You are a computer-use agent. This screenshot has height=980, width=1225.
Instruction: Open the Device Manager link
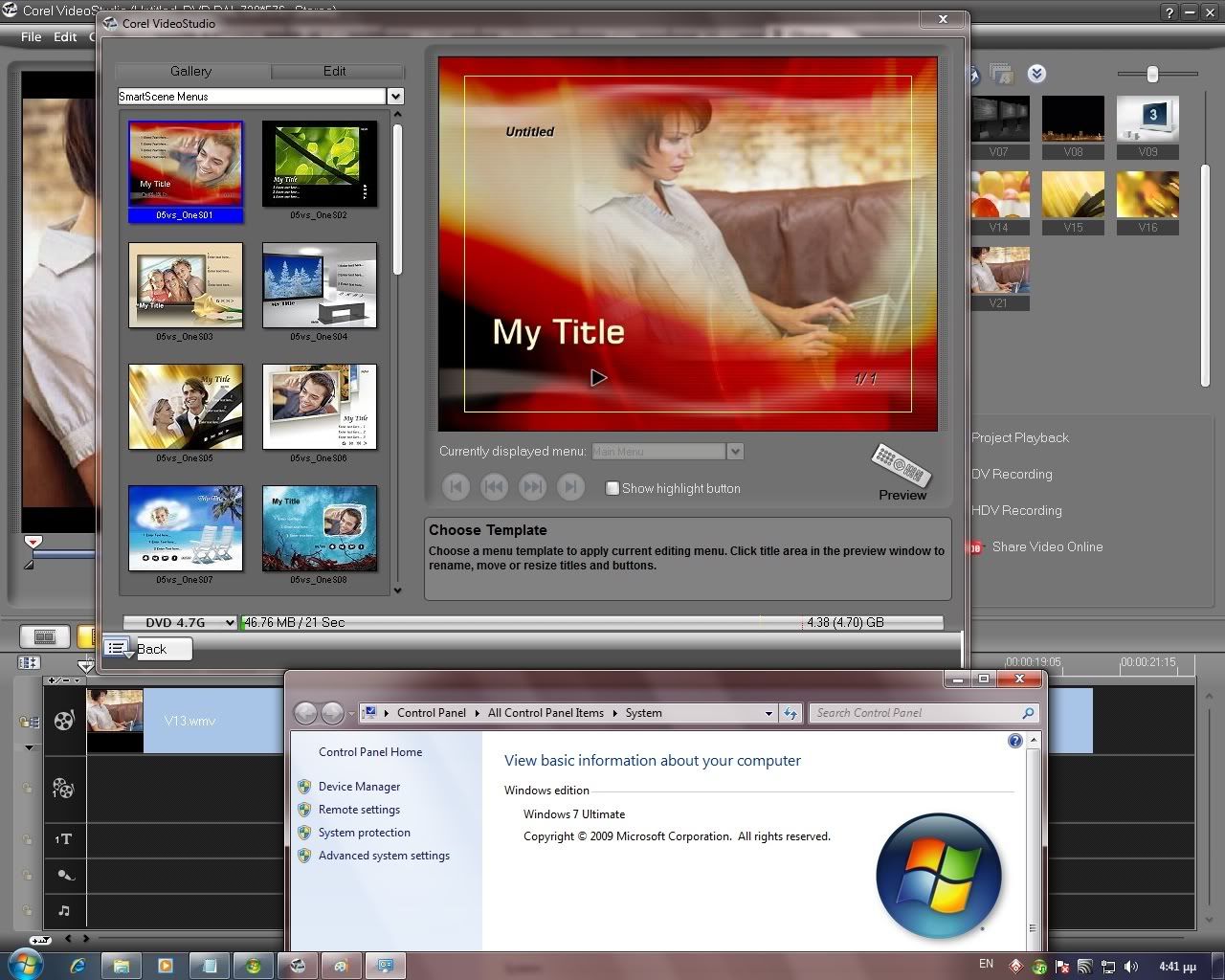tap(359, 787)
